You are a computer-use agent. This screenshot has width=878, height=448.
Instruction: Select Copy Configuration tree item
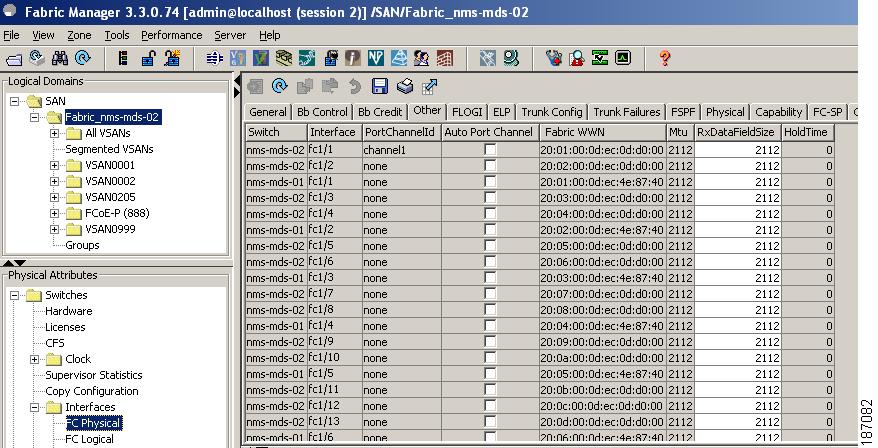(92, 391)
